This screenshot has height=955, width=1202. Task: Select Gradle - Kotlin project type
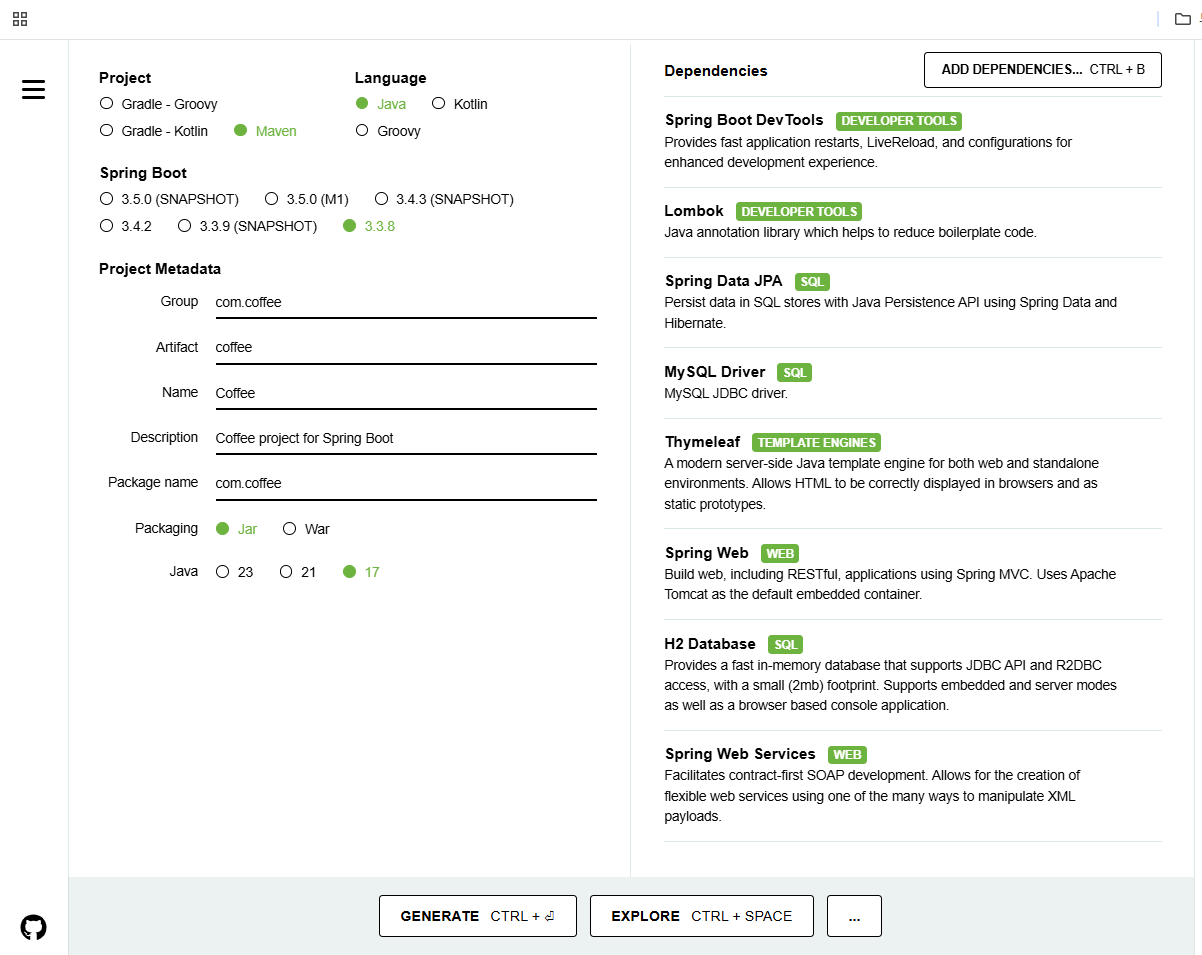click(154, 131)
